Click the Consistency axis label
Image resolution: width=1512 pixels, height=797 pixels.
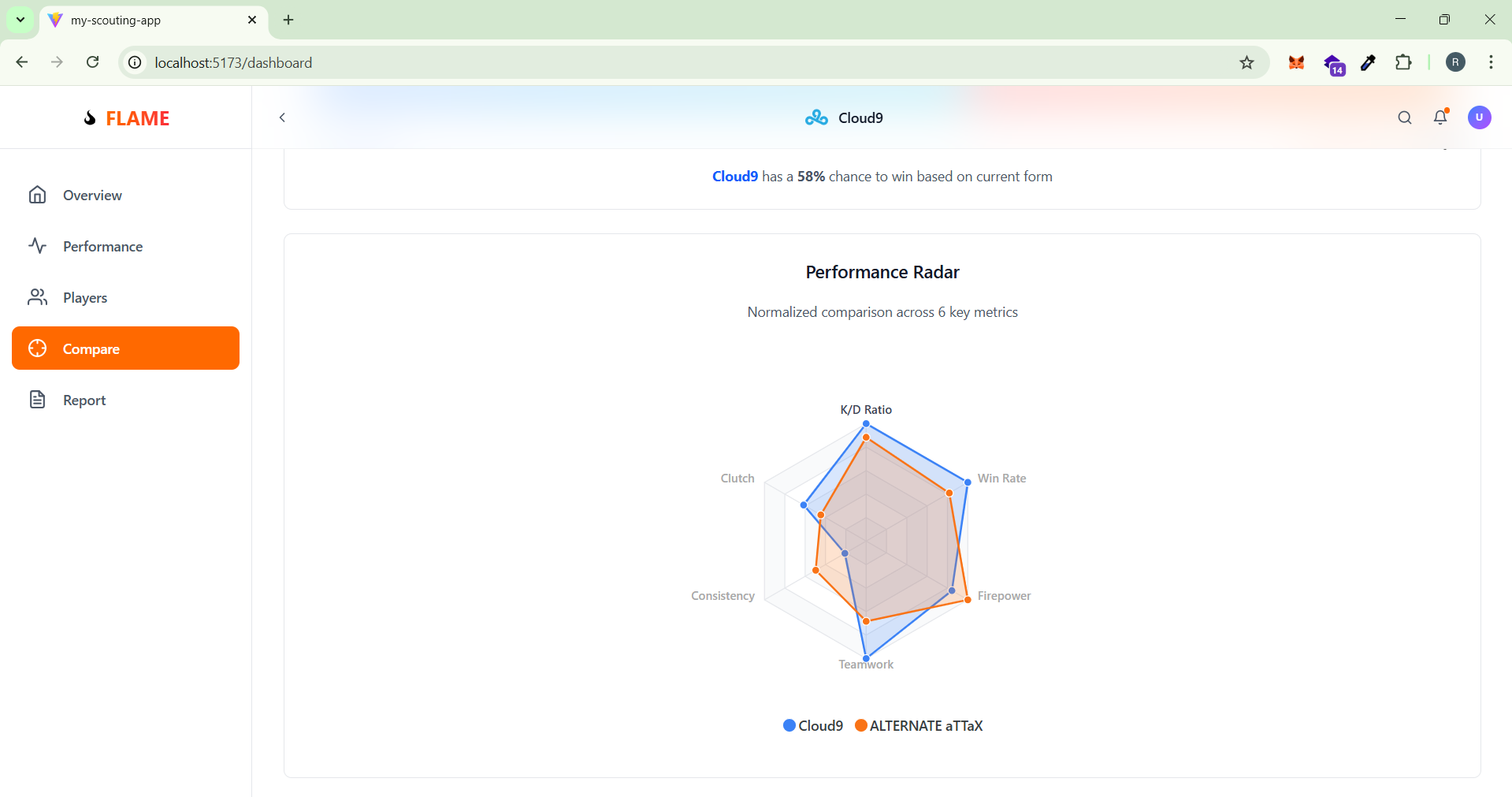[723, 596]
